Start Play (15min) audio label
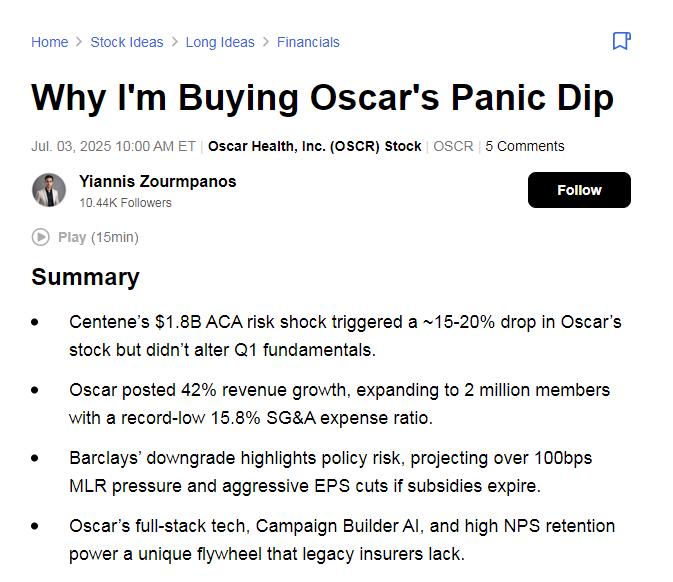 (x=98, y=237)
